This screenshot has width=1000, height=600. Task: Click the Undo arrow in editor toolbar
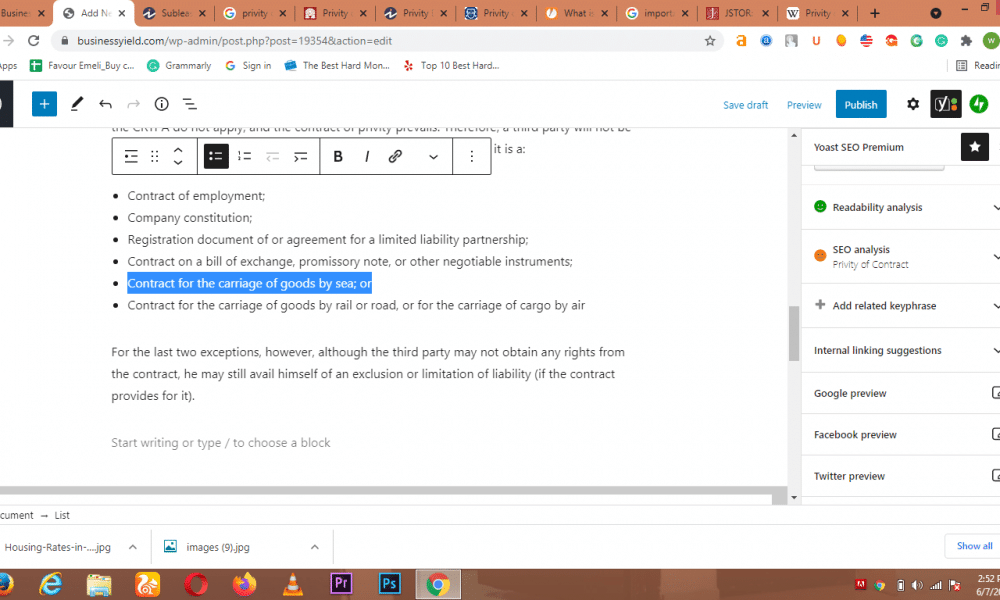point(105,104)
